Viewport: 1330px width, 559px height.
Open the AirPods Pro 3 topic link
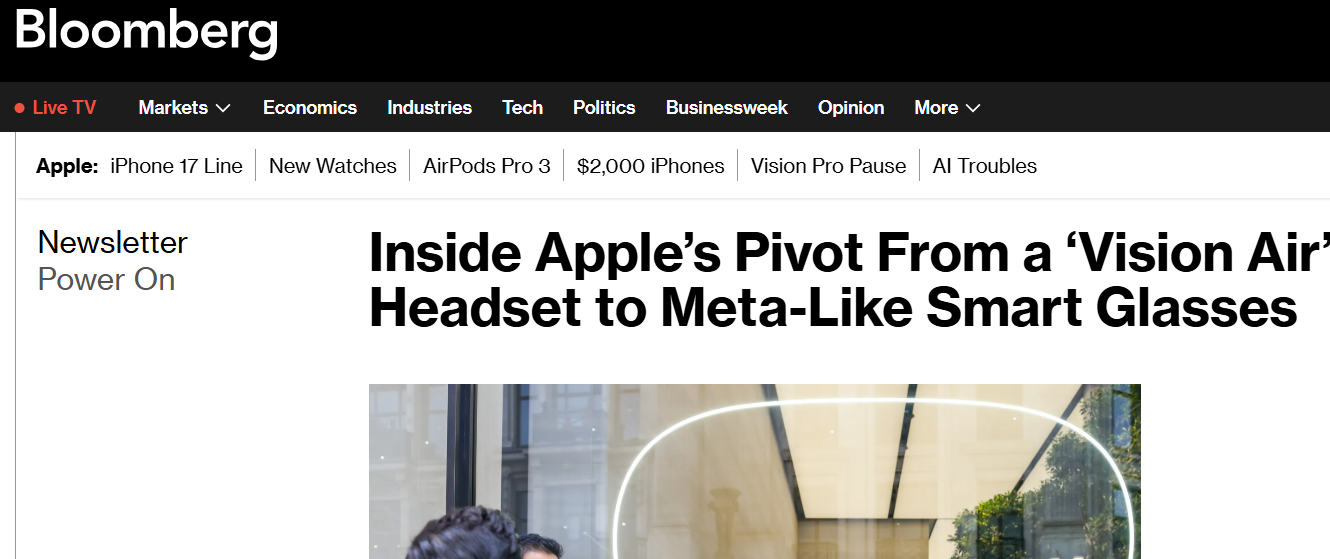click(487, 166)
